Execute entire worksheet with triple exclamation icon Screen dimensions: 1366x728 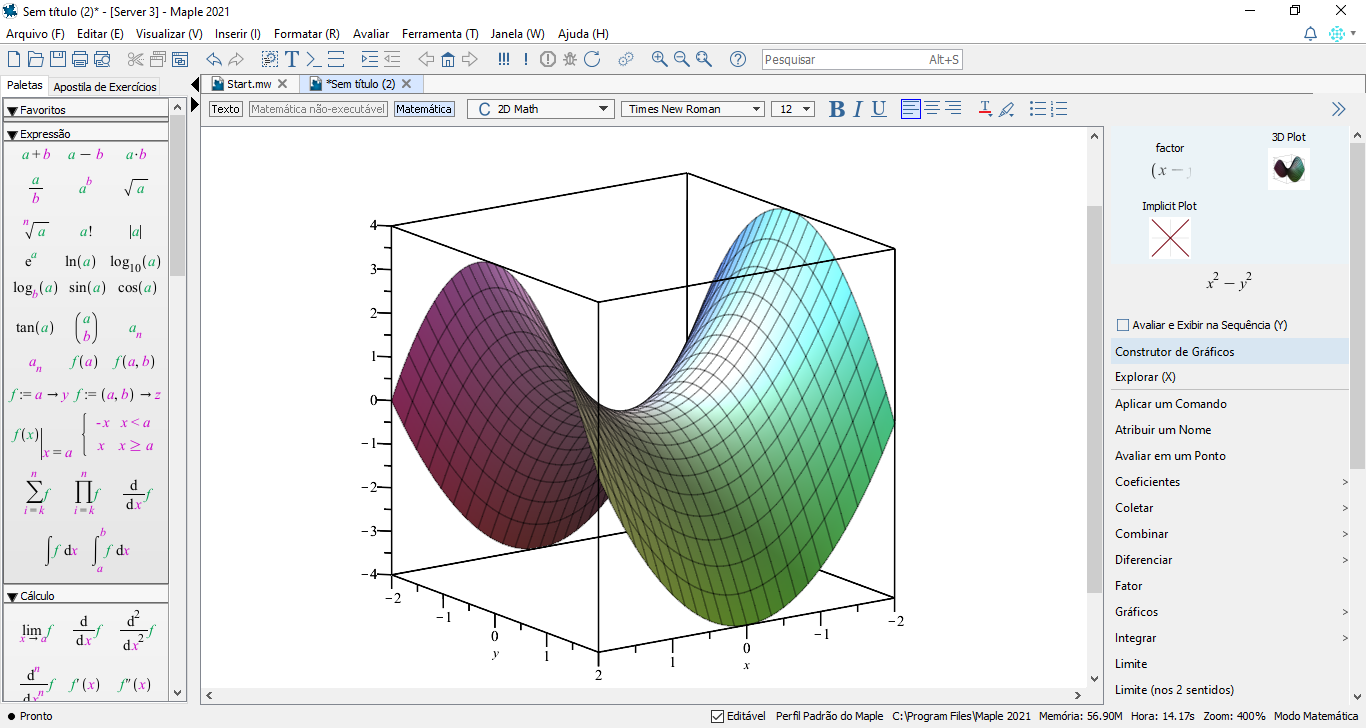(x=504, y=59)
